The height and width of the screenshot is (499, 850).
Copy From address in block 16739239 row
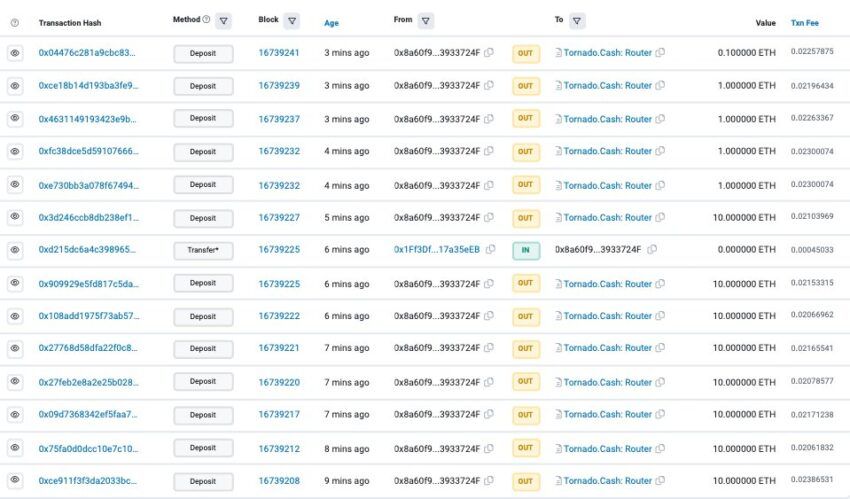coord(489,85)
